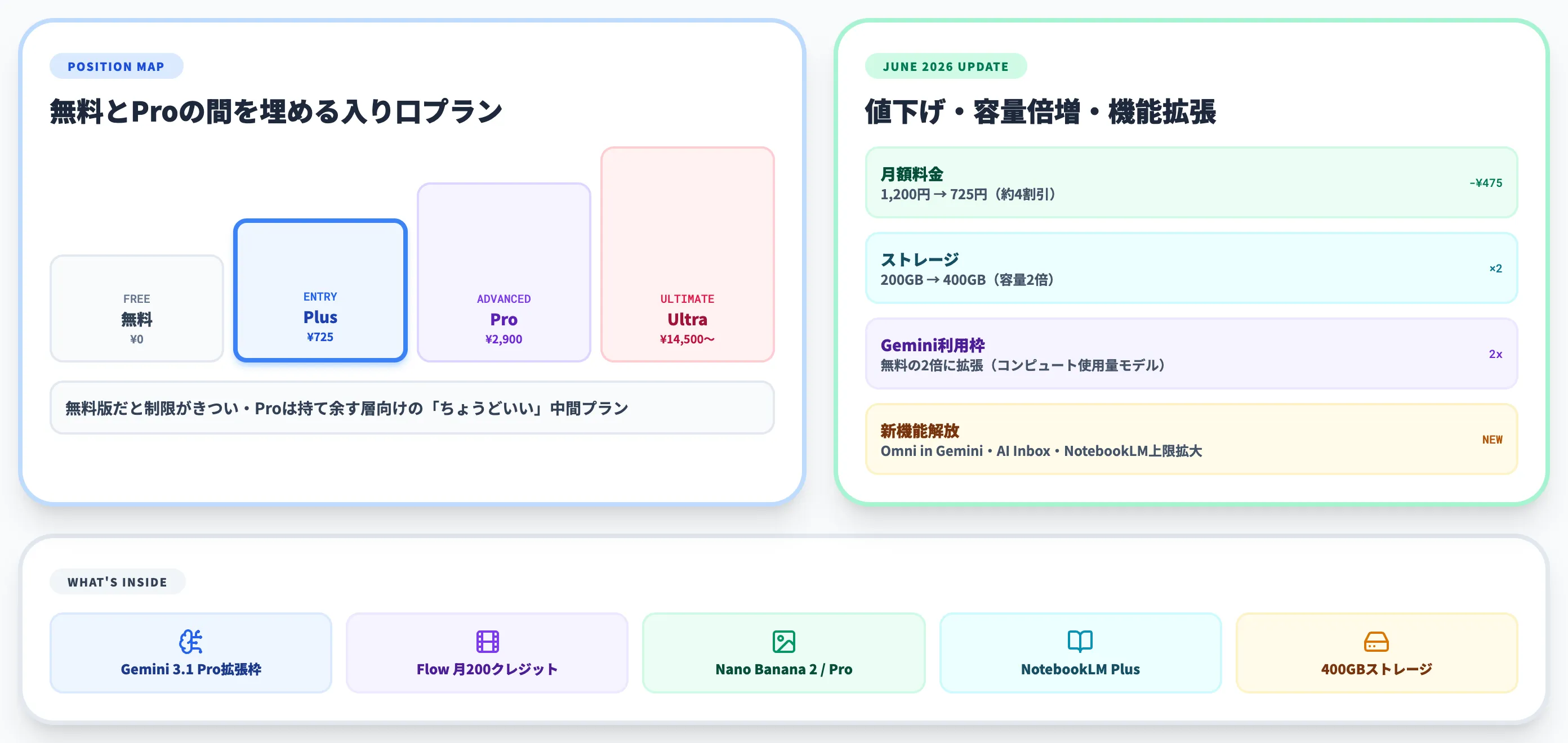
Task: Click the film strip icon for Flow credits
Action: (487, 641)
